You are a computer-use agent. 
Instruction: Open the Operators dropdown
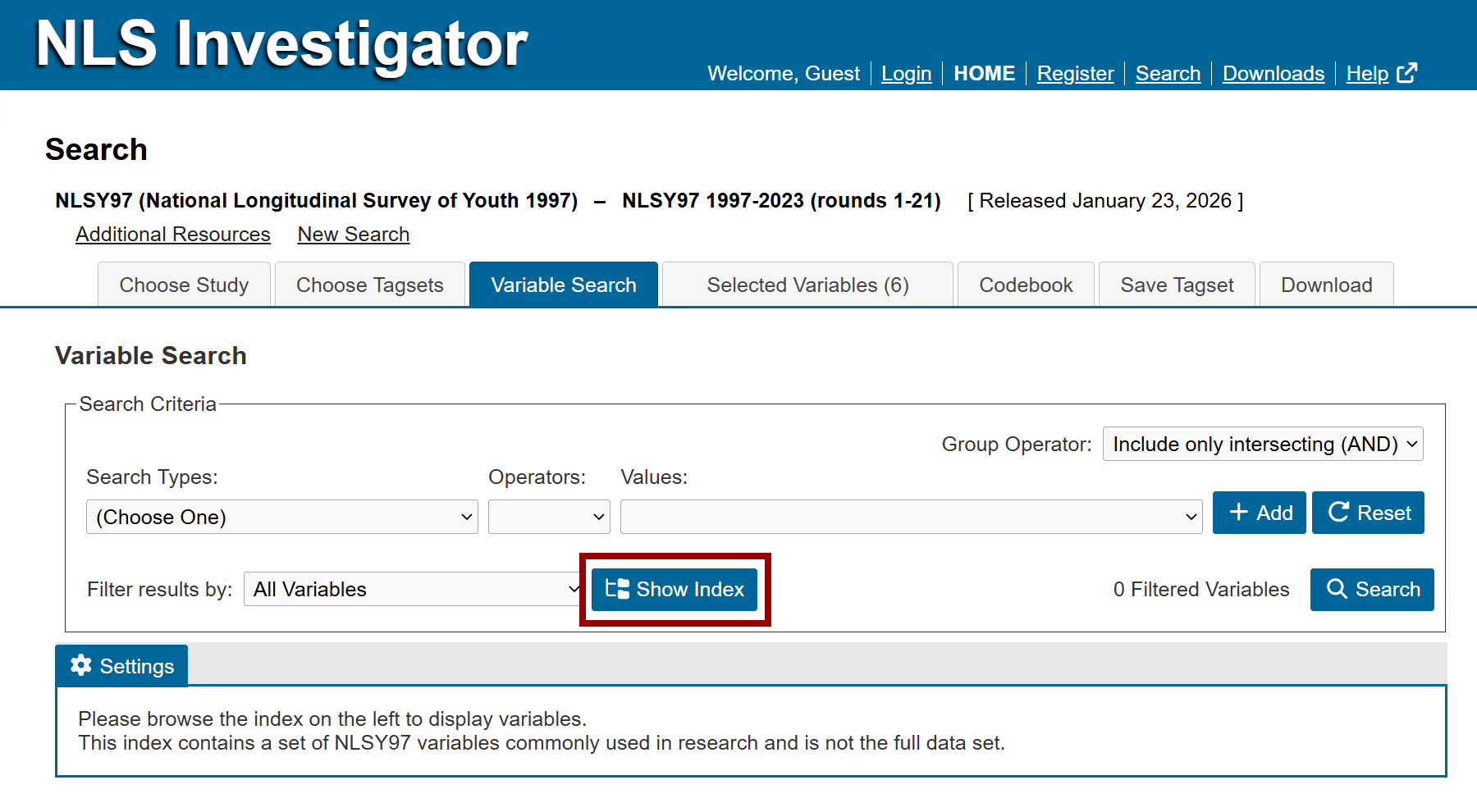point(549,517)
